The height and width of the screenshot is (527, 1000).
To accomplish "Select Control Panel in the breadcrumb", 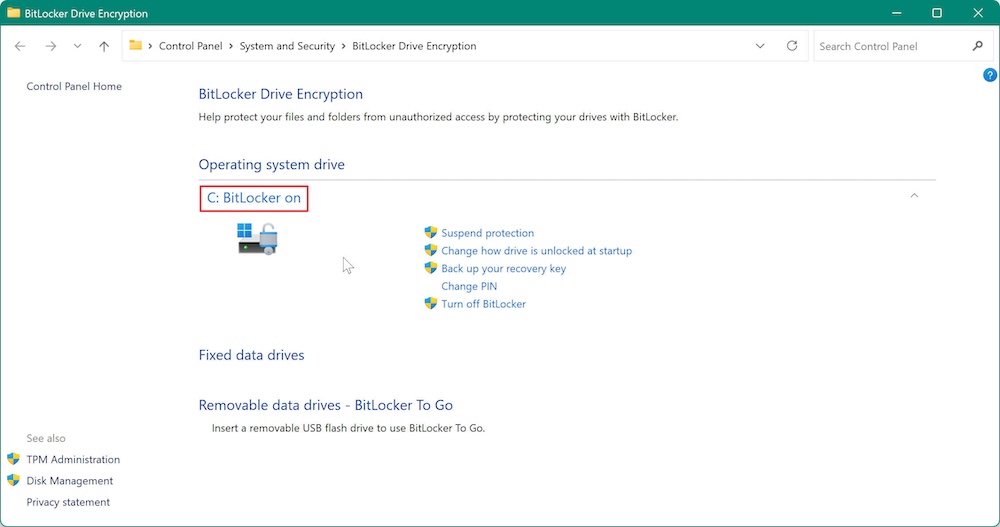I will point(191,46).
